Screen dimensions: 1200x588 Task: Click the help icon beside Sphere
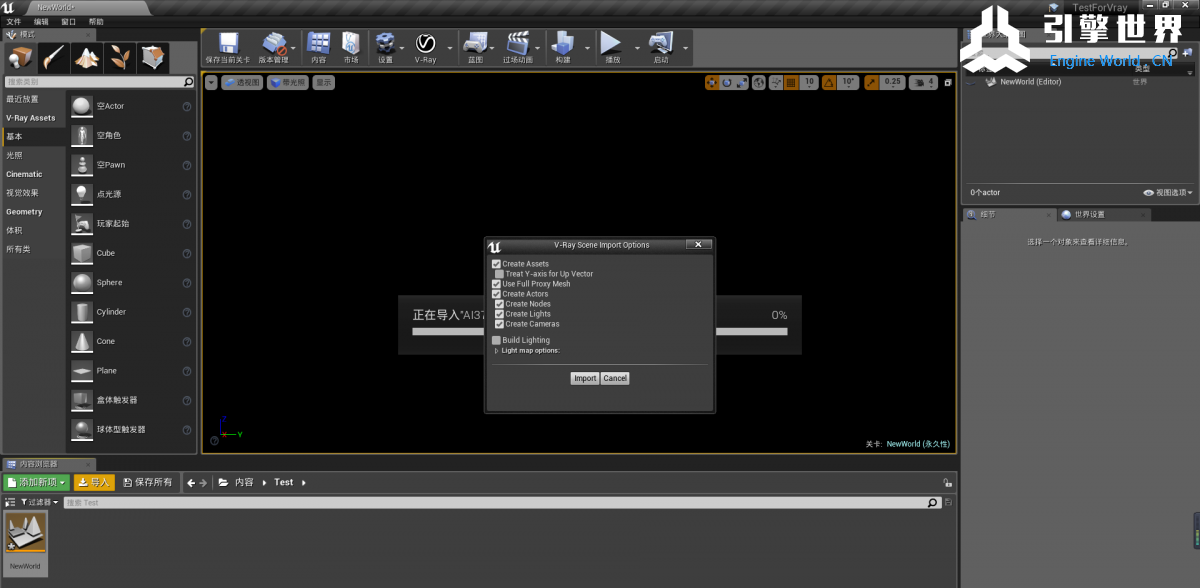(187, 283)
